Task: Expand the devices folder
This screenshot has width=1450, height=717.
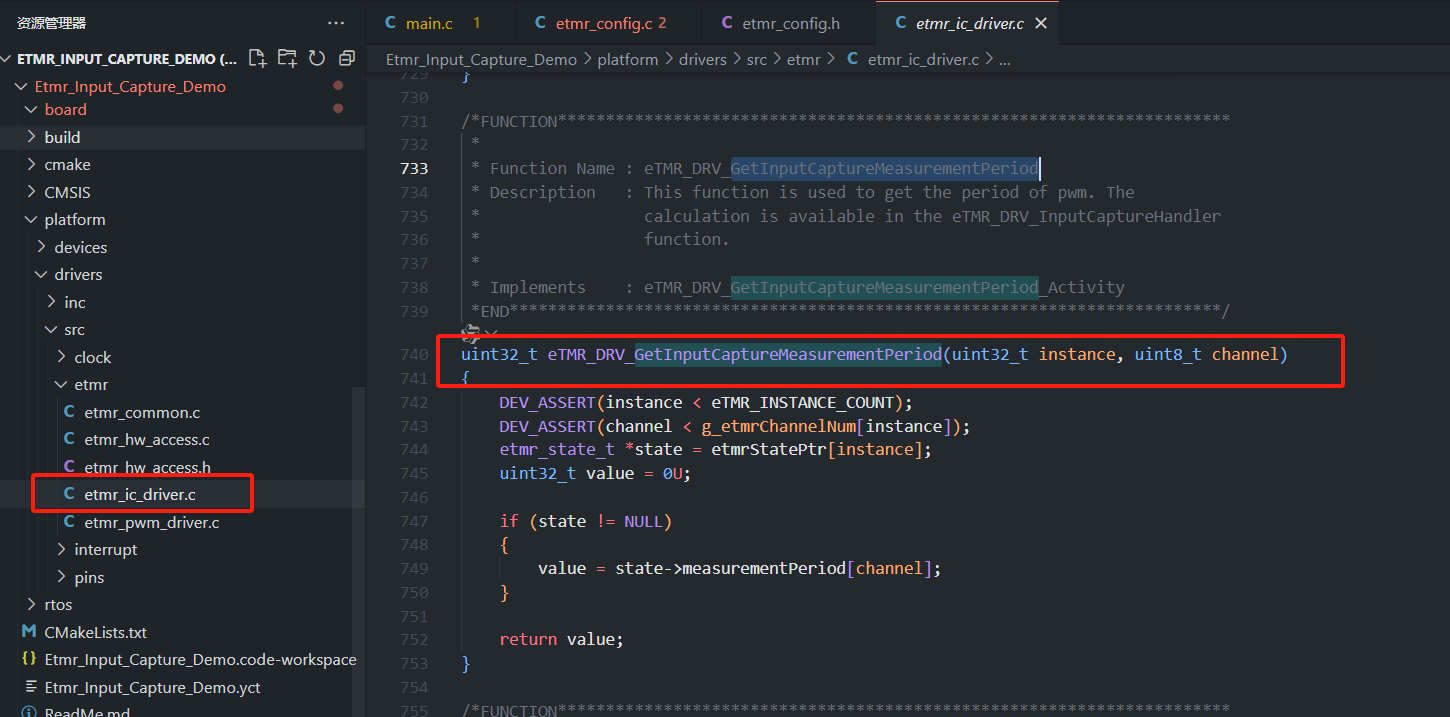Action: tap(42, 247)
